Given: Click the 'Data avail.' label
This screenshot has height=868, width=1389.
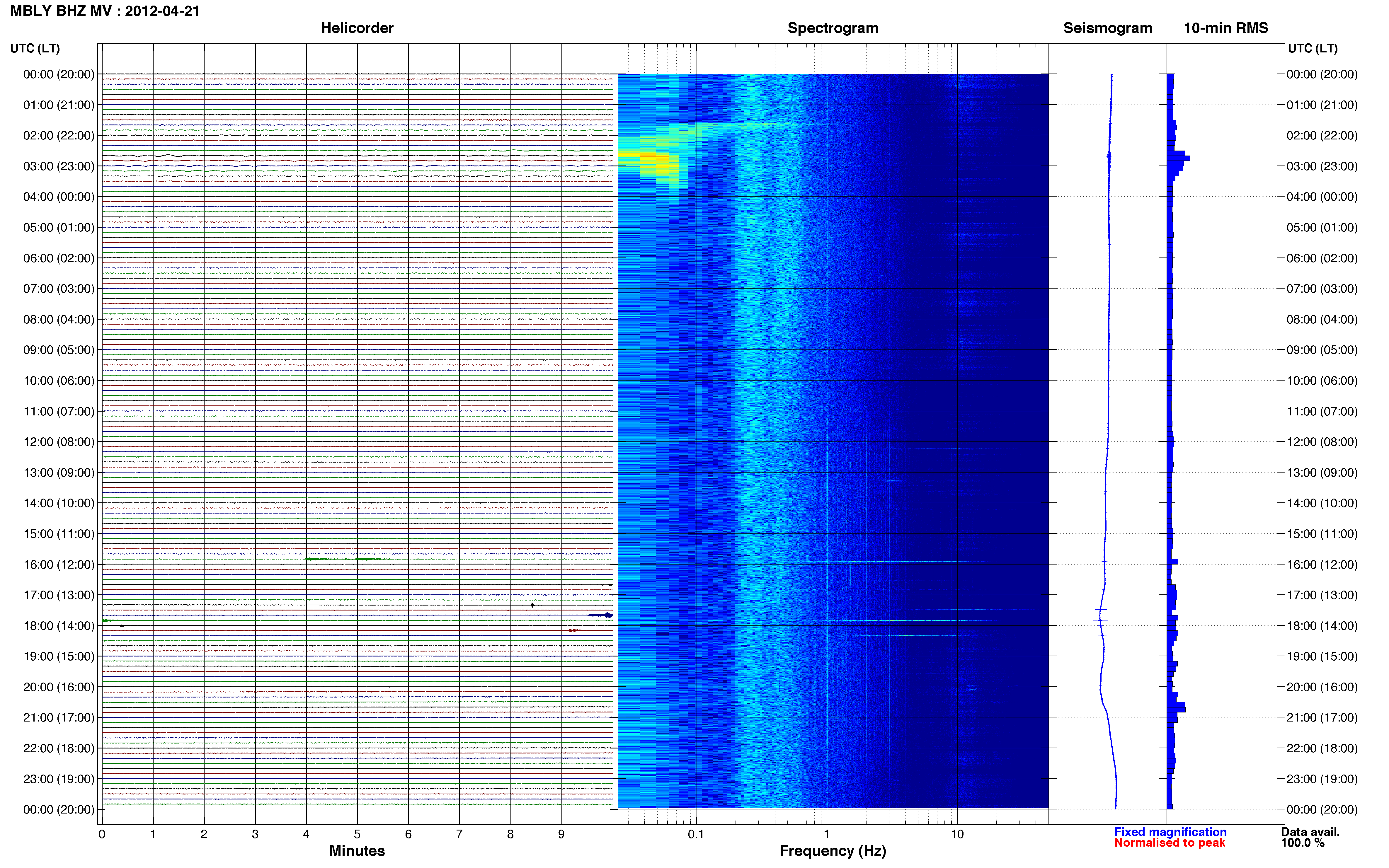Looking at the screenshot, I should [1310, 832].
